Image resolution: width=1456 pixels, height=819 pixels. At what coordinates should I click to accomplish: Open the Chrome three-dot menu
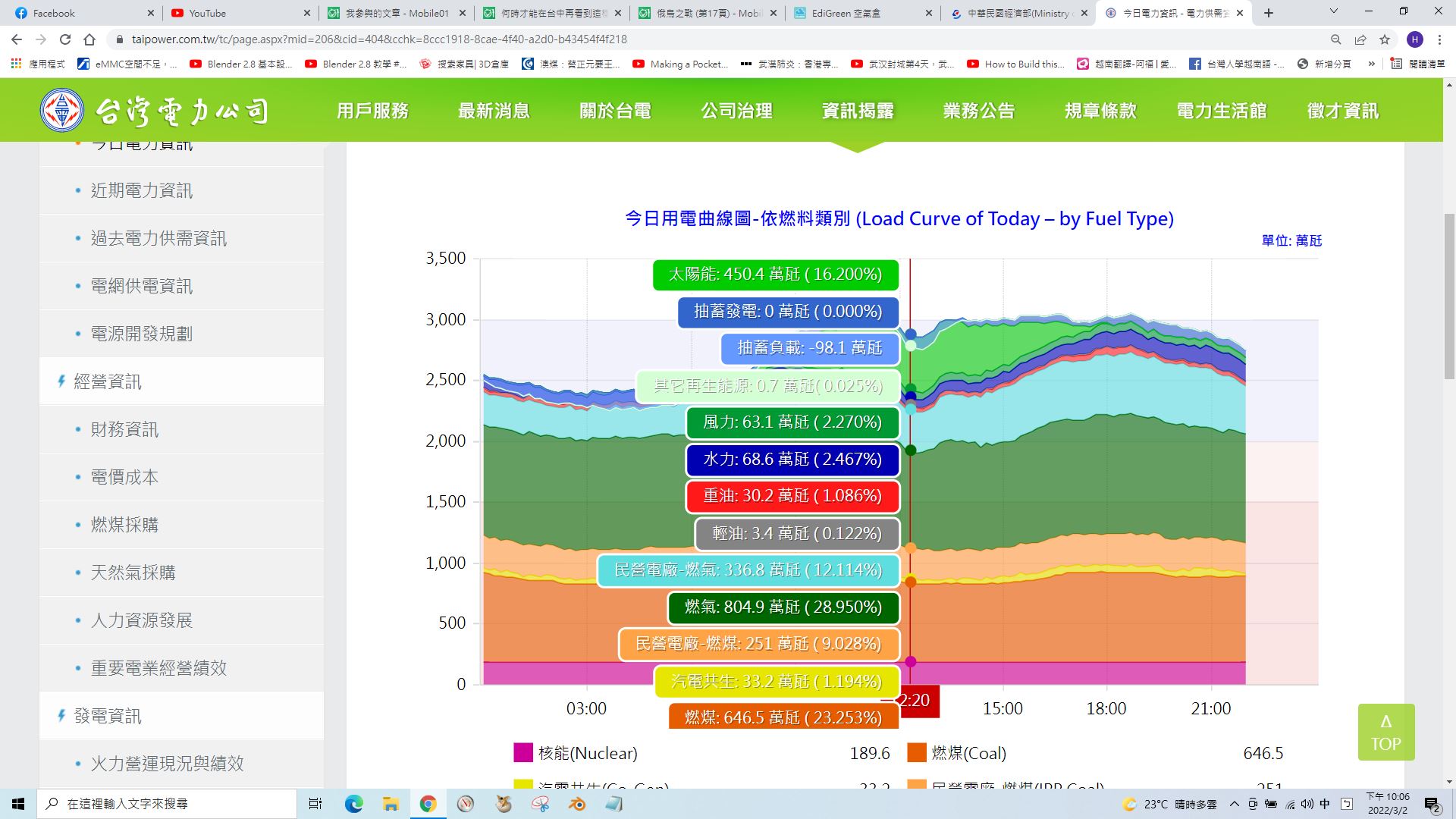coord(1440,39)
